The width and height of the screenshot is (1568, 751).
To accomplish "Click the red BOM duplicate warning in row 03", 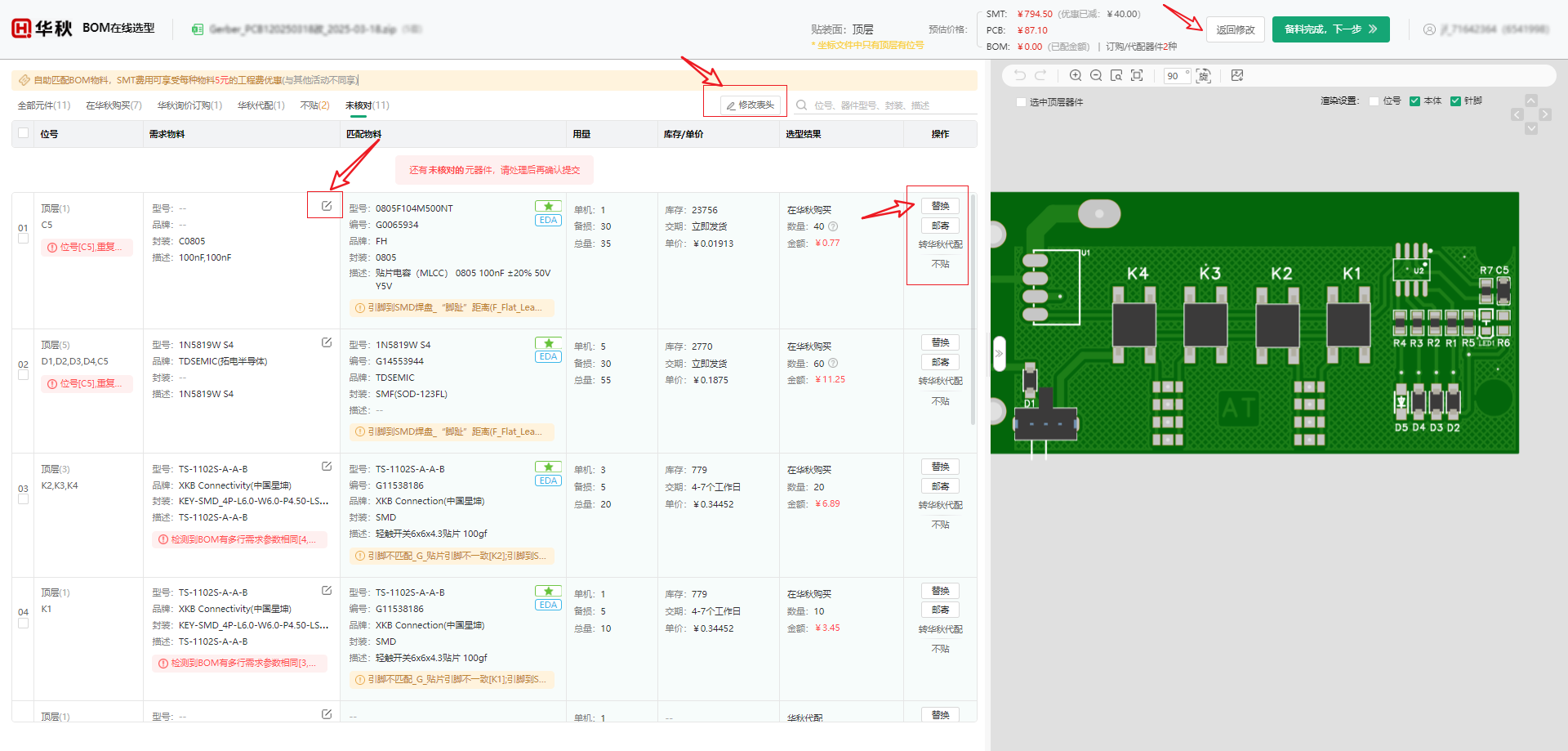I will click(239, 539).
